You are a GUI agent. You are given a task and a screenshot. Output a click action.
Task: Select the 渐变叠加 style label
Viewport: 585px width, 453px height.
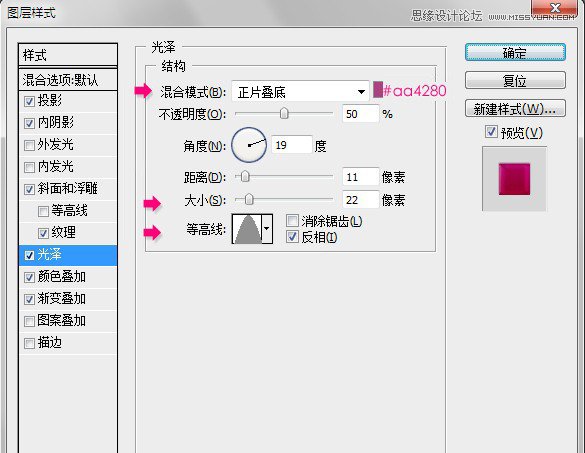62,299
